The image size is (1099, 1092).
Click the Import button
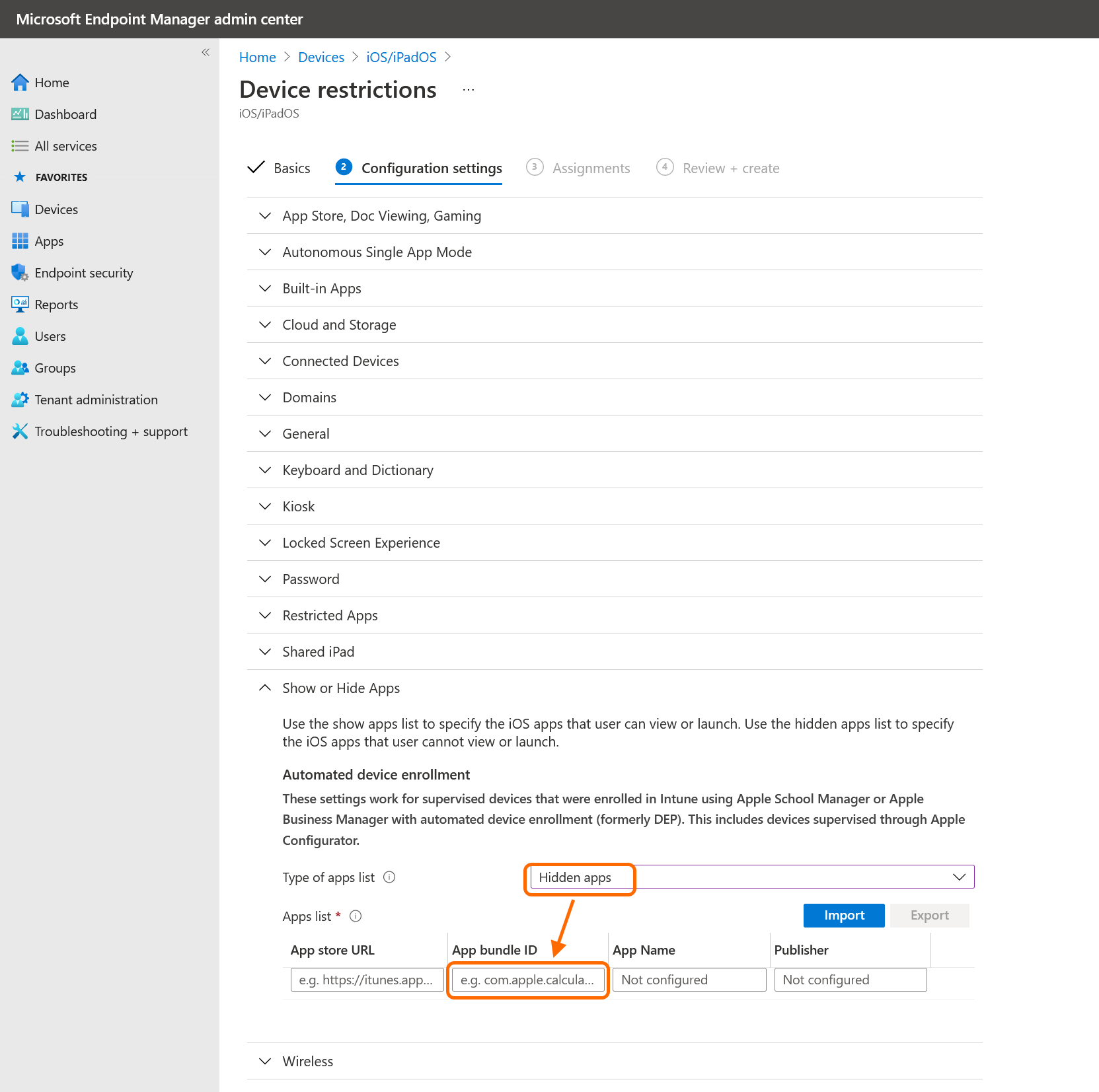click(x=843, y=916)
